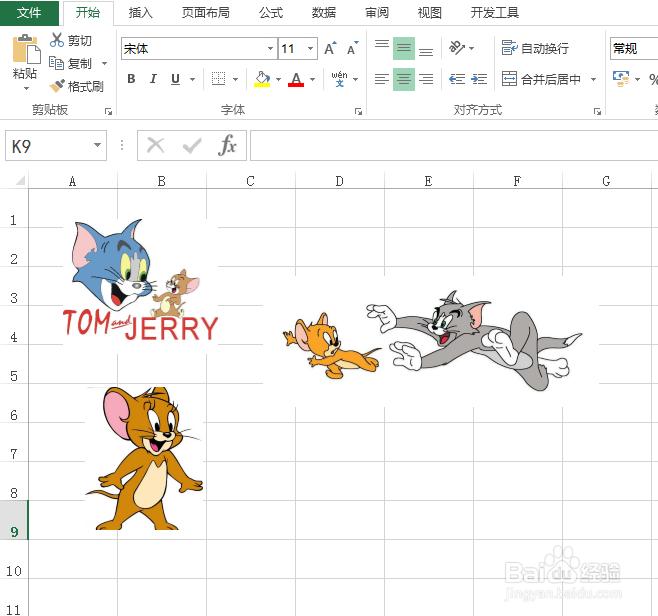The image size is (658, 616).
Task: Click the text orientation icon
Action: tap(457, 48)
